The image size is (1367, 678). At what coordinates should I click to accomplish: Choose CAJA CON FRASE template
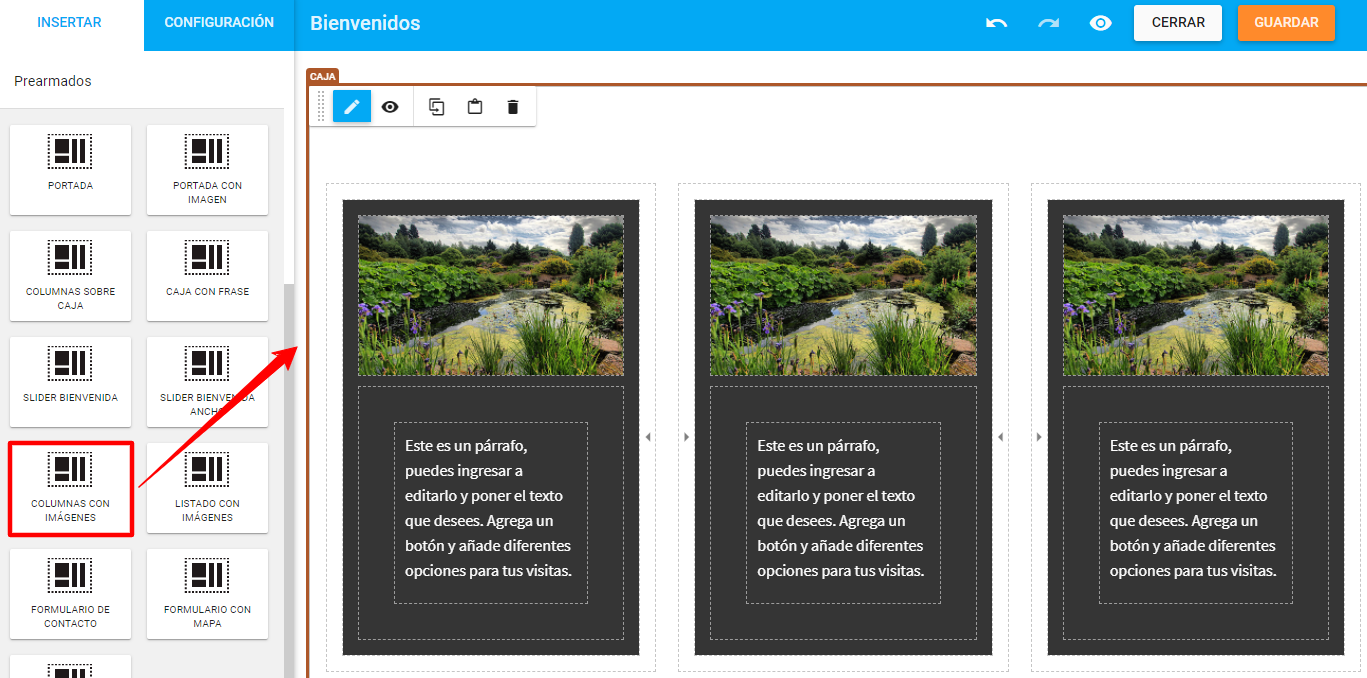(207, 275)
